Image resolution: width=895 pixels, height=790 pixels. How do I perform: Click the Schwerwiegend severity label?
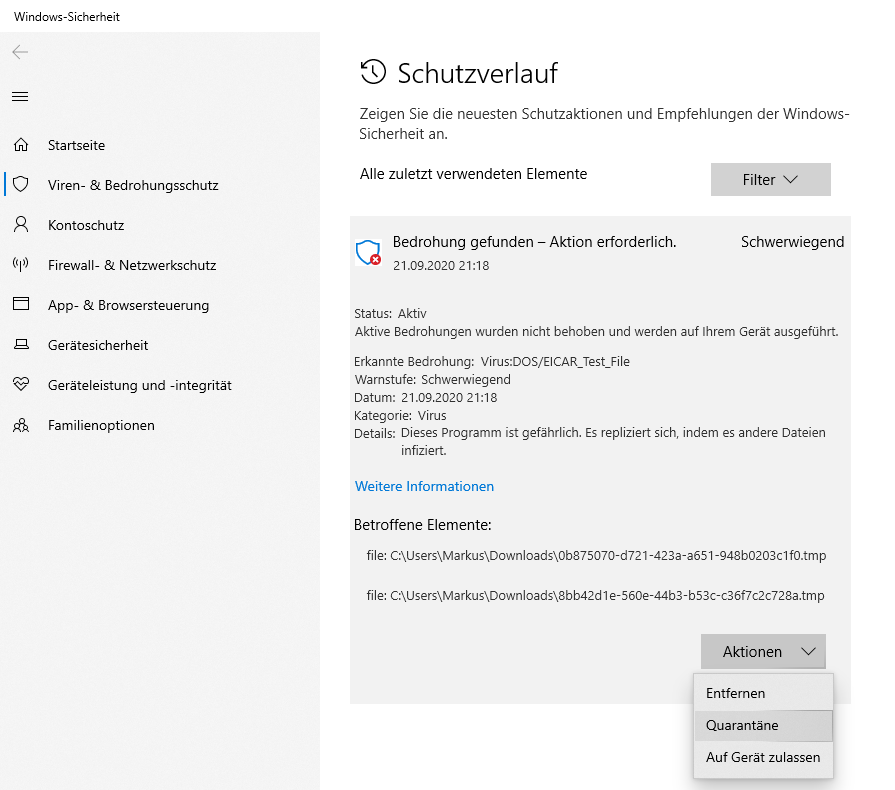pyautogui.click(x=792, y=242)
